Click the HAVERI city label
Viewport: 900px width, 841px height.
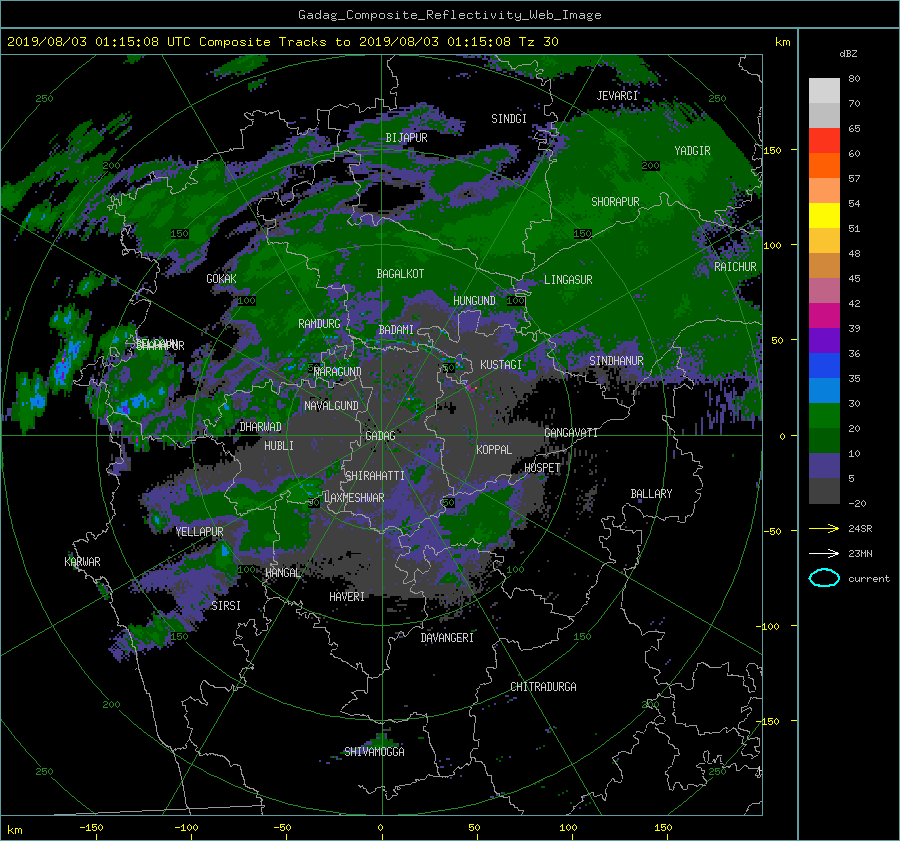tap(347, 597)
